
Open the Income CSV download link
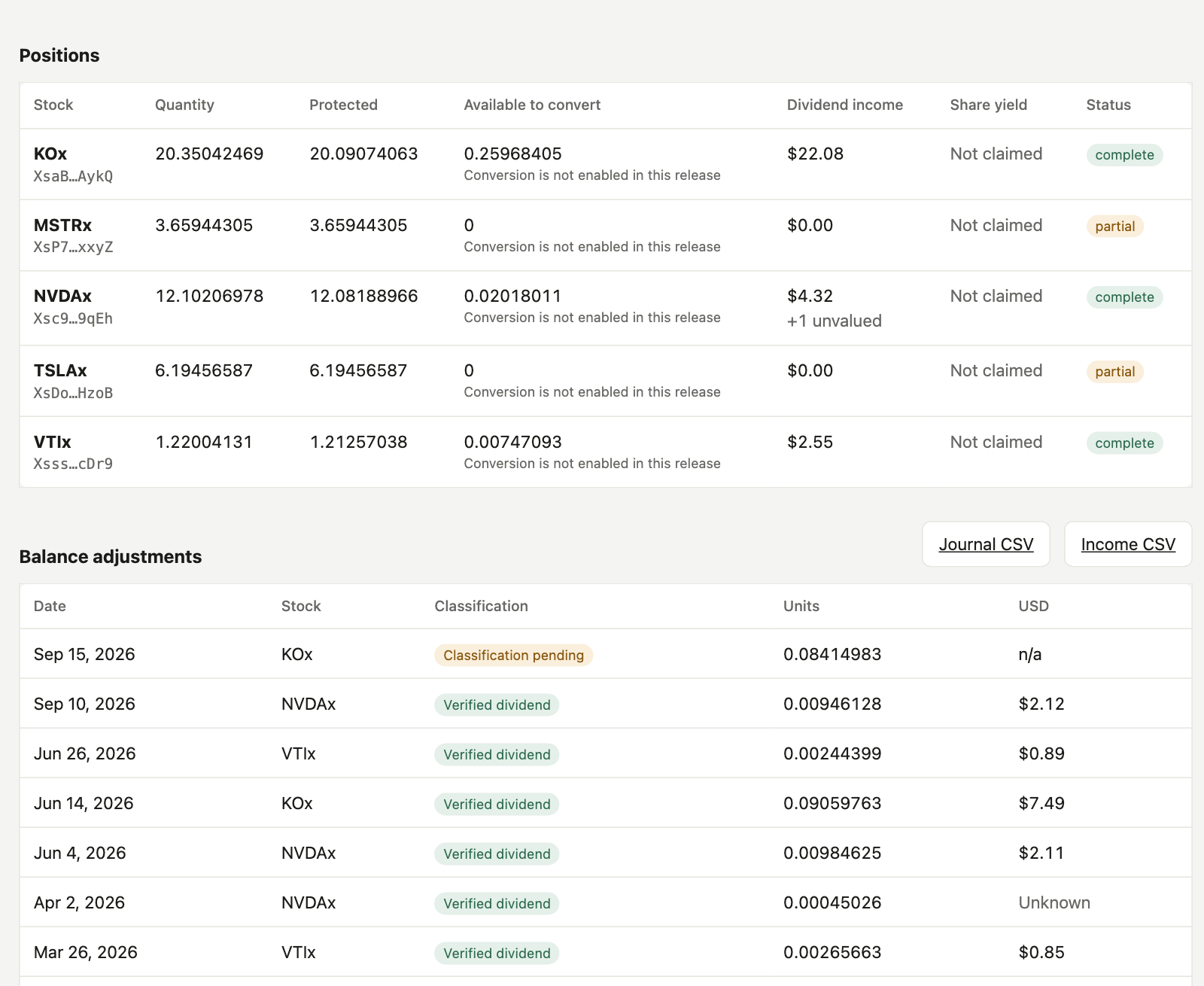point(1128,544)
